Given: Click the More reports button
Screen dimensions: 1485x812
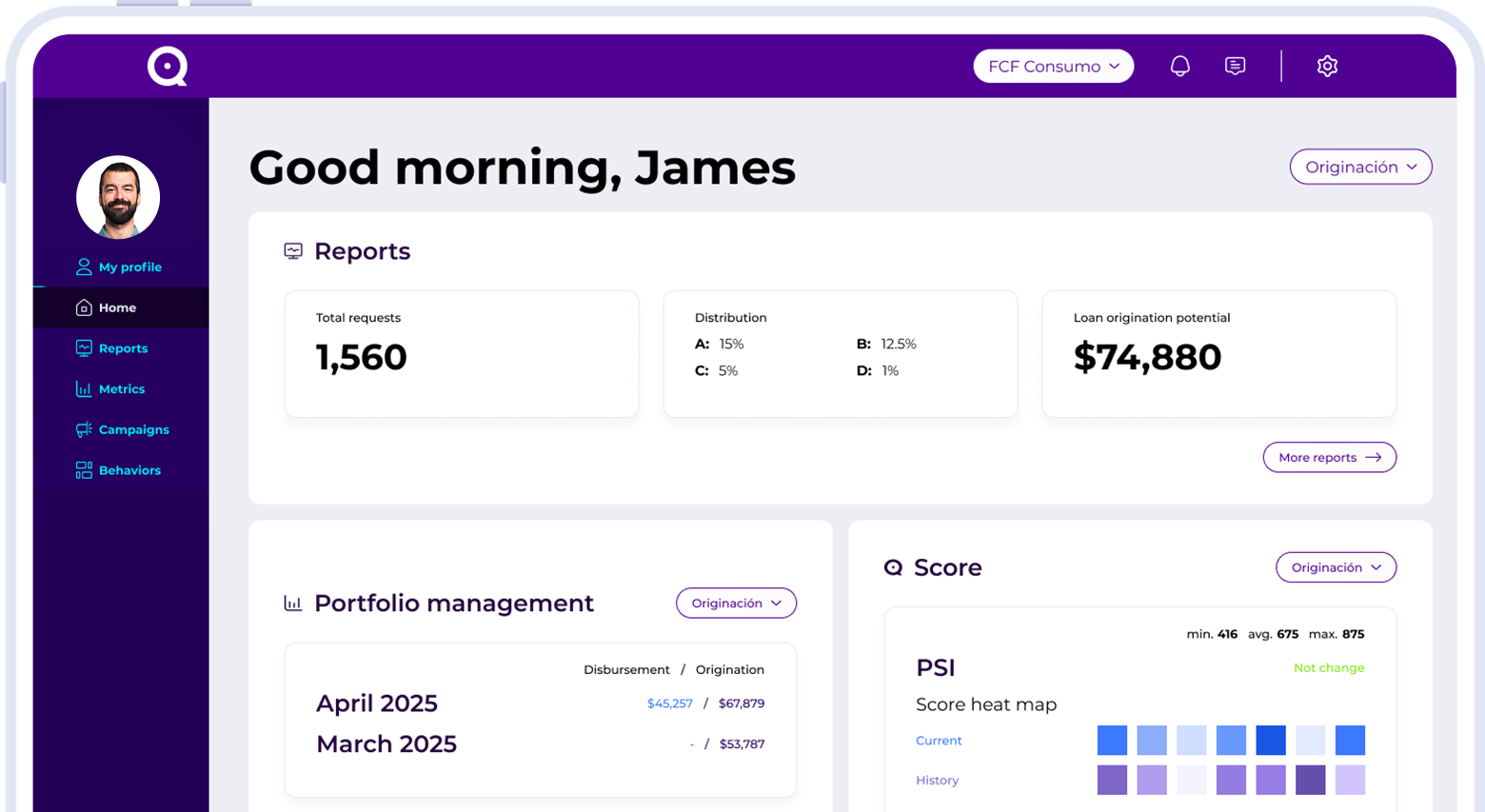Looking at the screenshot, I should (x=1329, y=457).
